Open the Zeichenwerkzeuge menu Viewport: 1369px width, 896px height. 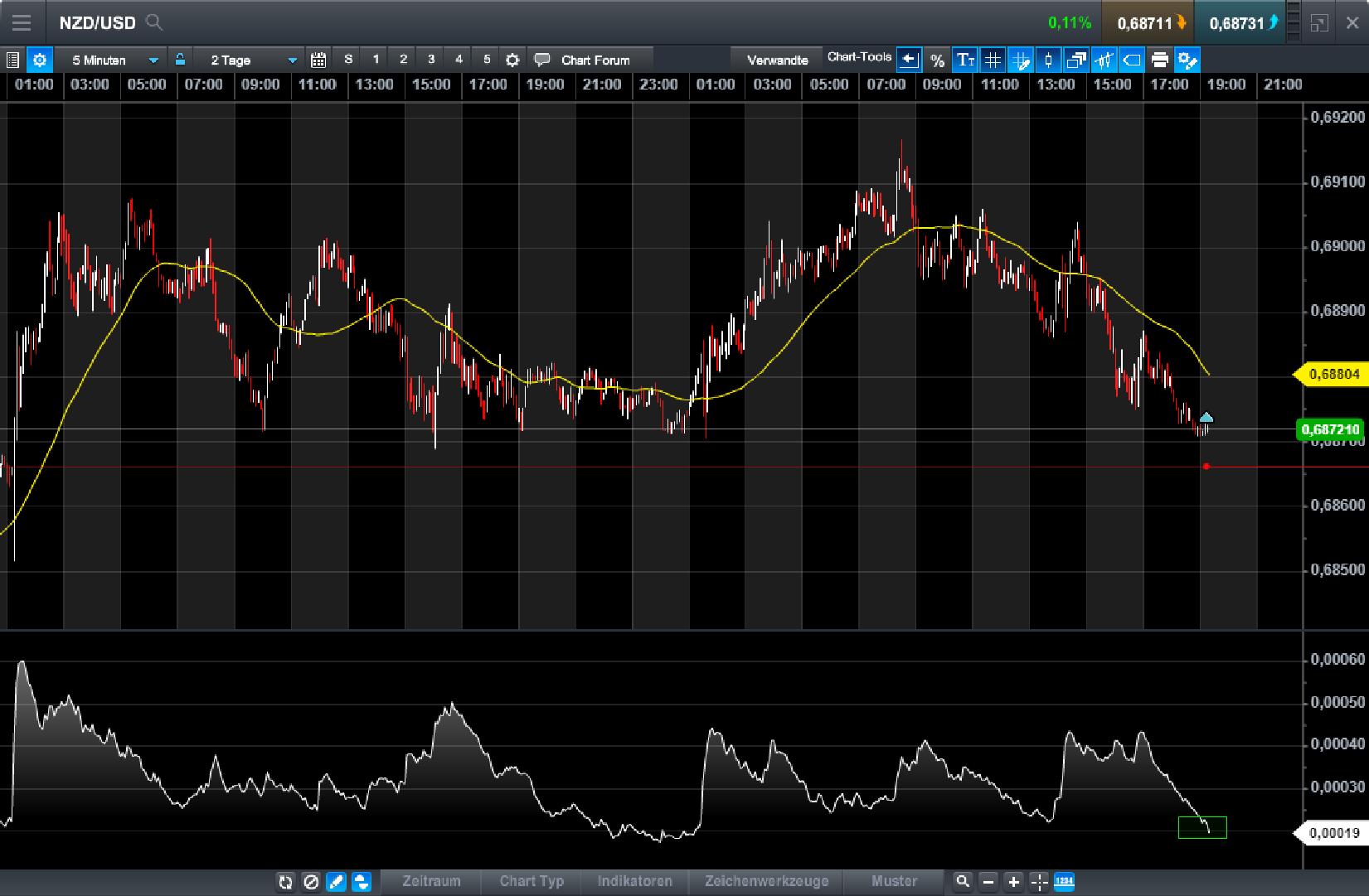pyautogui.click(x=765, y=881)
